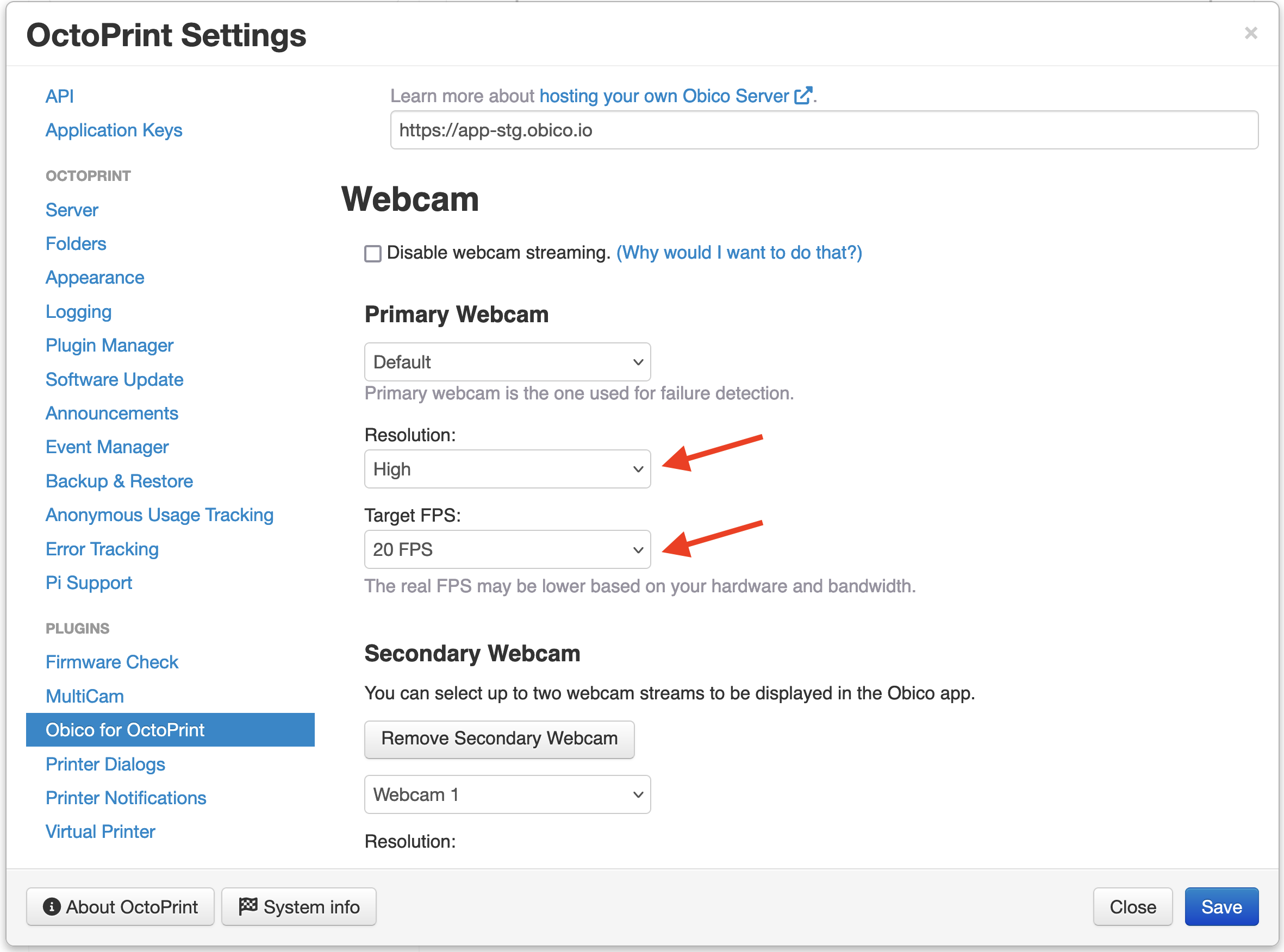The height and width of the screenshot is (952, 1284).
Task: Open Plugin Manager
Action: coord(109,345)
